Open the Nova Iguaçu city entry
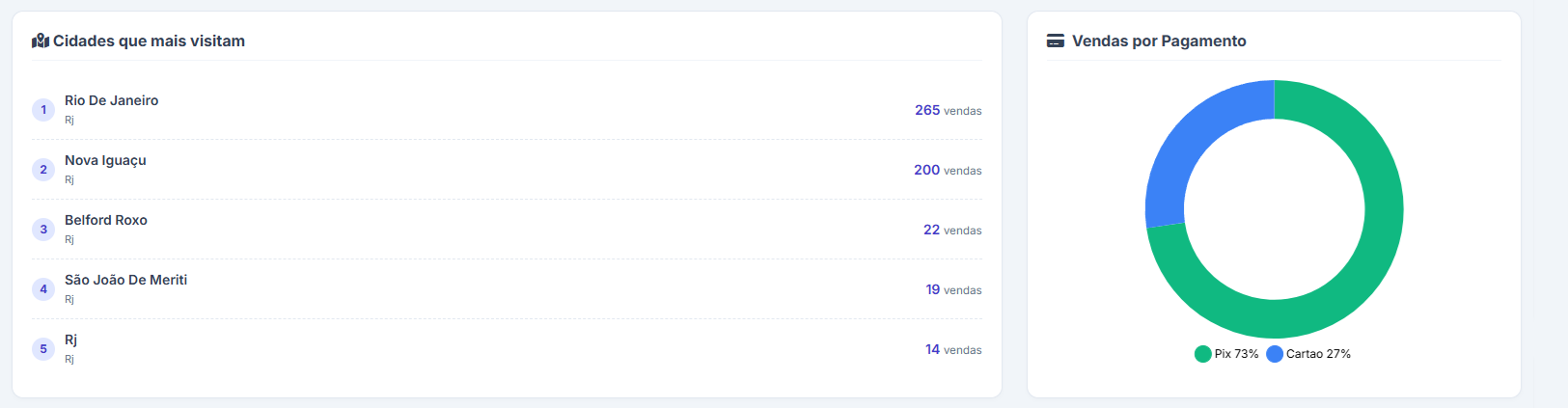This screenshot has width=1568, height=408. [105, 160]
